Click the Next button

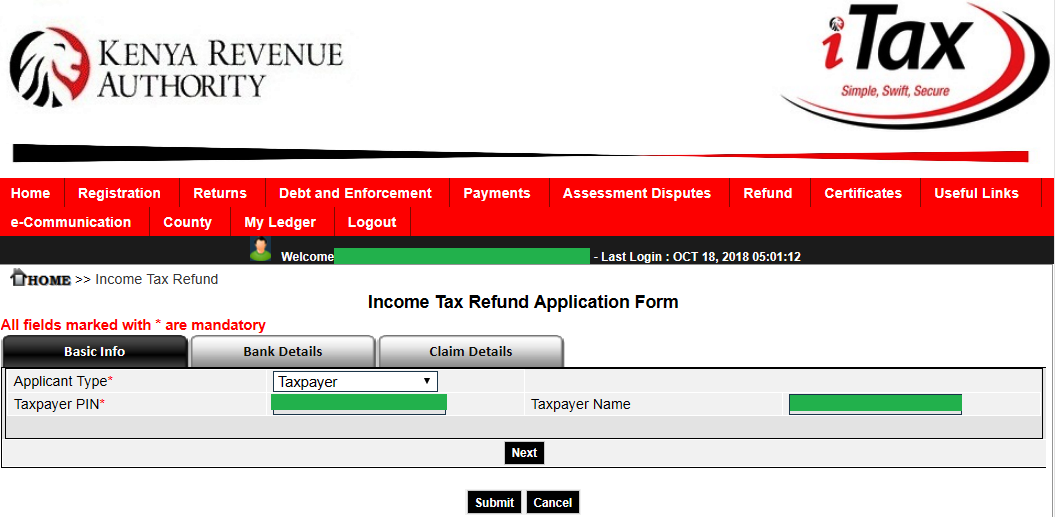(524, 453)
